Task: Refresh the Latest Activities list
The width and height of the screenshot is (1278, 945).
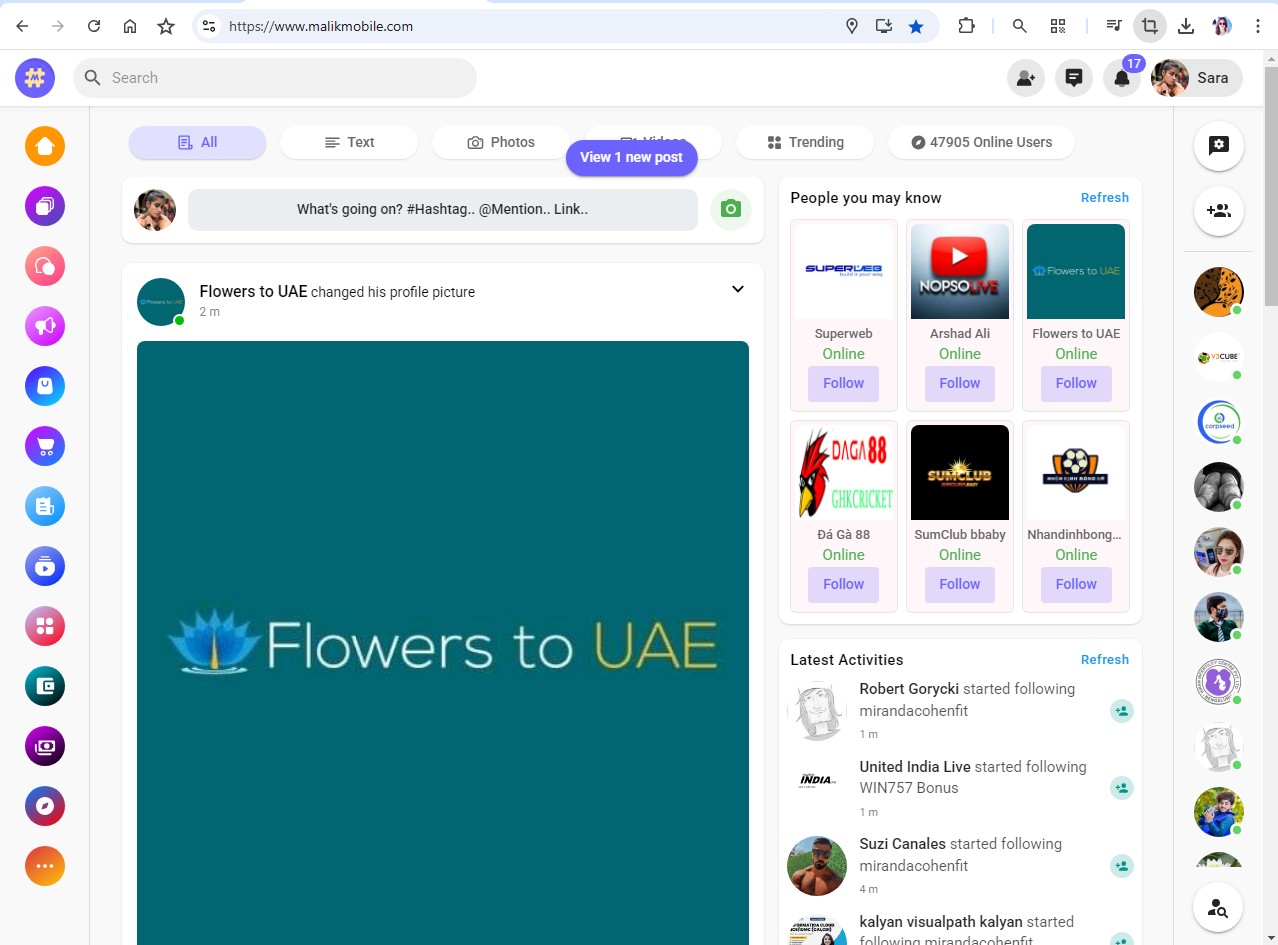Action: click(1105, 660)
